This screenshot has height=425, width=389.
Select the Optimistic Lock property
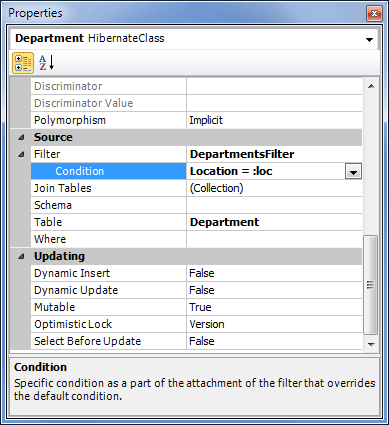[73, 324]
